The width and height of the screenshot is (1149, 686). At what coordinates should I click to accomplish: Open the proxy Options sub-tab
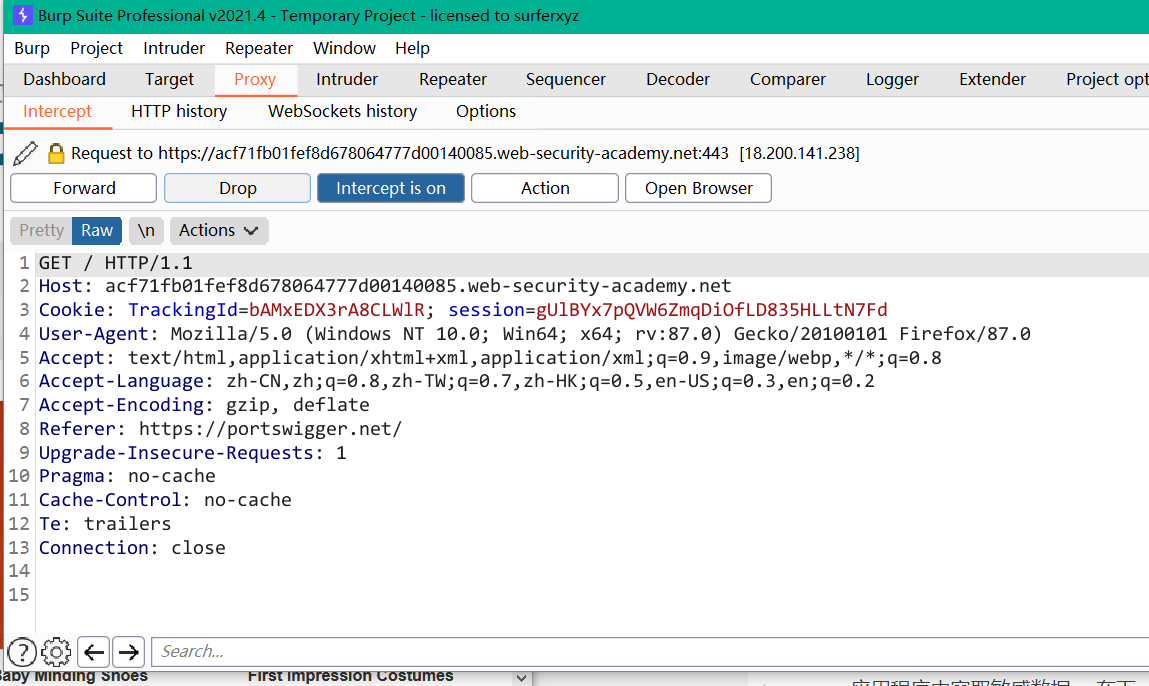[486, 111]
